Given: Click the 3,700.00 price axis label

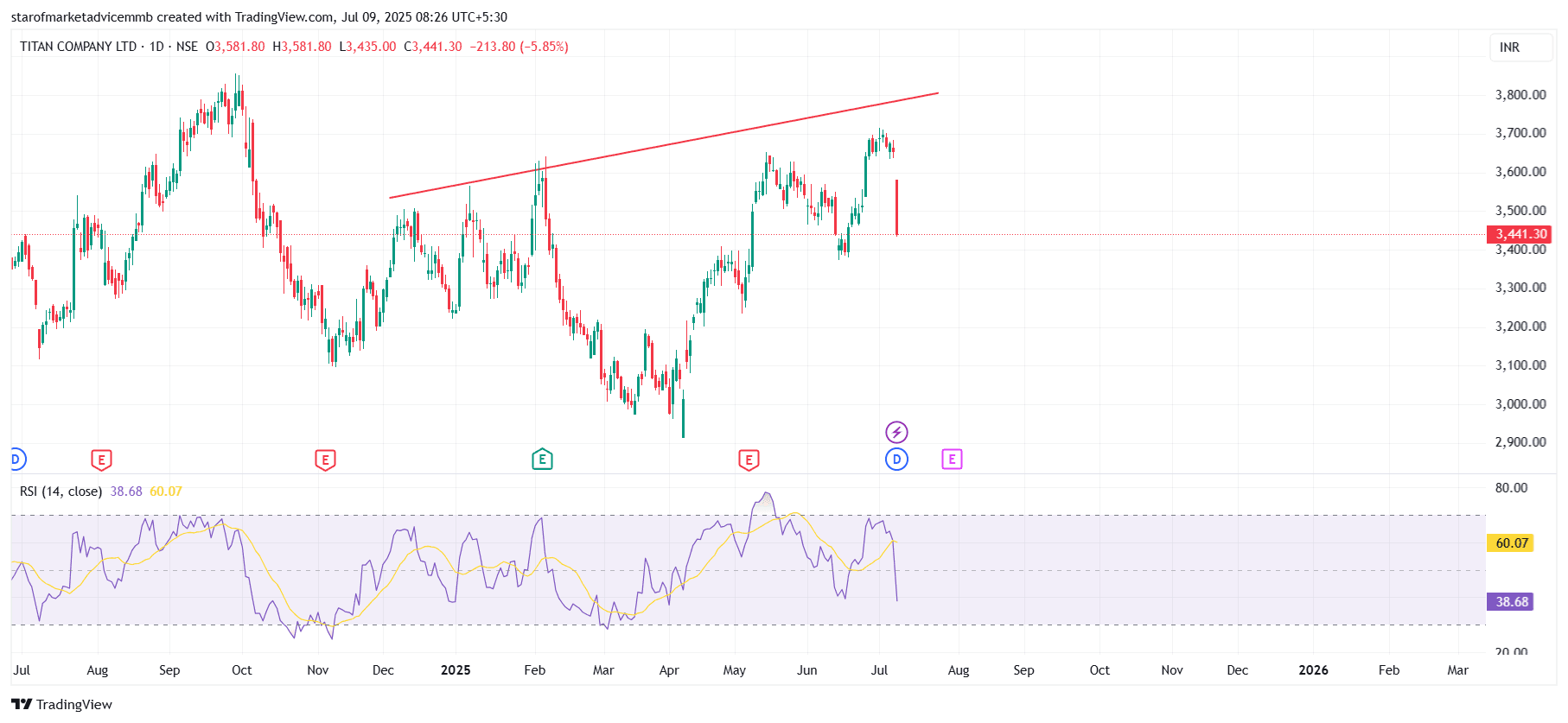Looking at the screenshot, I should tap(1520, 133).
